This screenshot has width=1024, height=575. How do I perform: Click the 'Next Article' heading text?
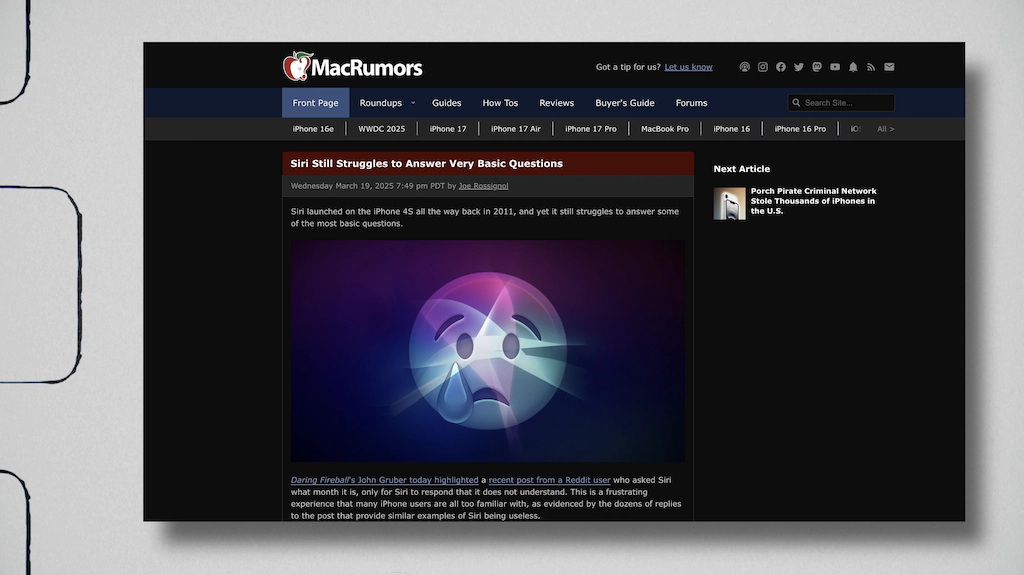(741, 169)
